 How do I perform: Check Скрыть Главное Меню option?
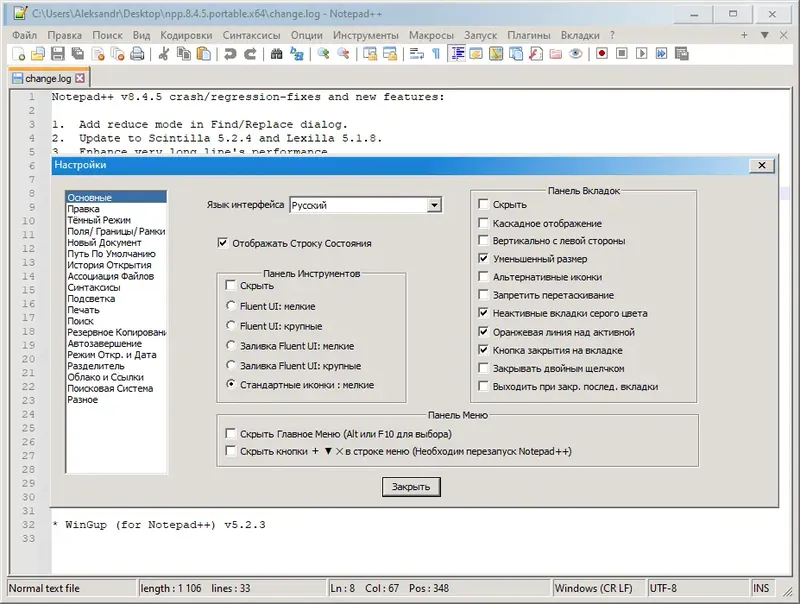click(231, 434)
